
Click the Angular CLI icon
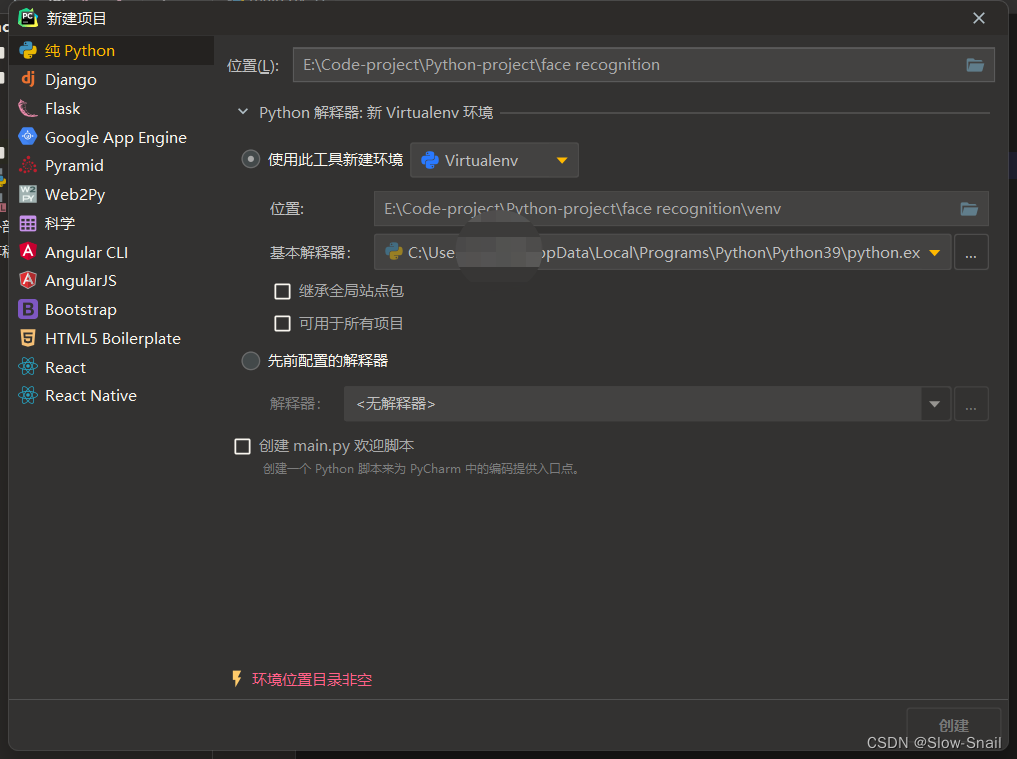pos(28,252)
